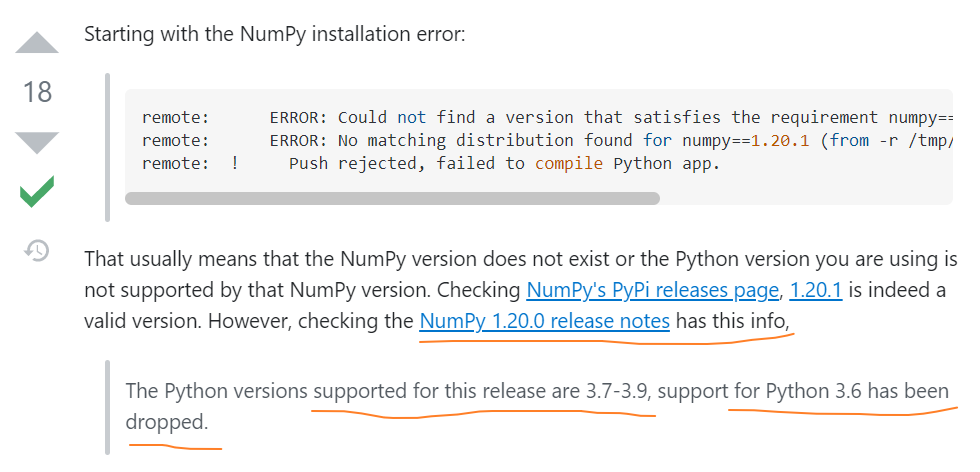Open the post activity history icon

37,251
